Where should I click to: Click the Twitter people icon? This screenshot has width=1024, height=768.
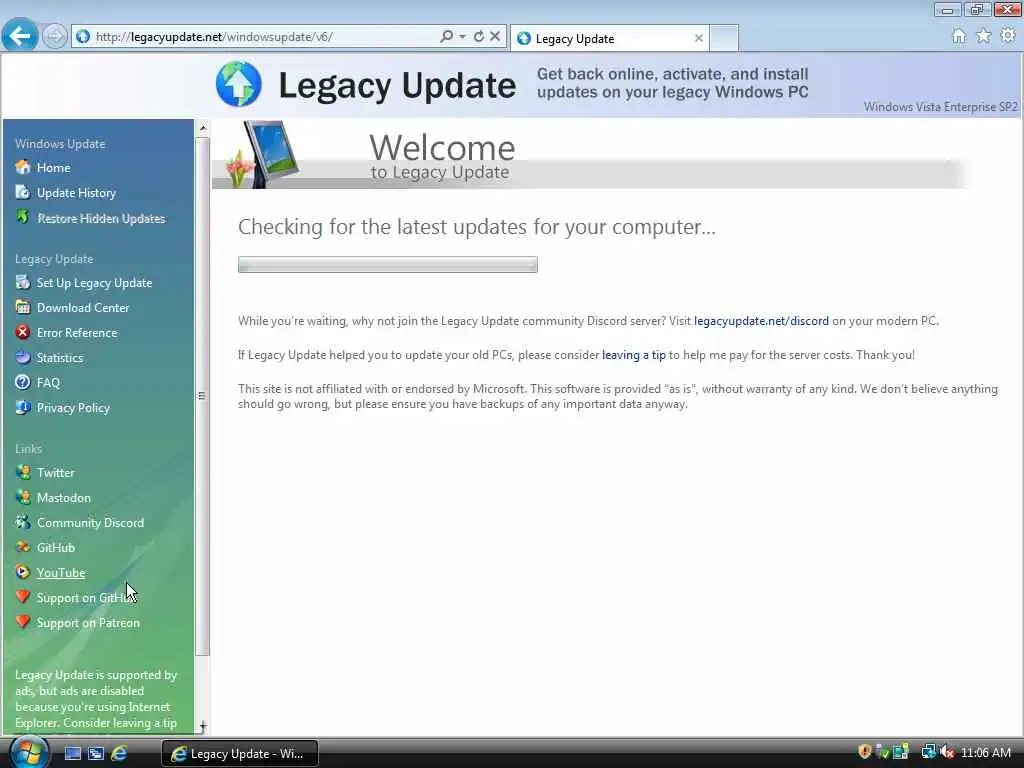pos(23,472)
